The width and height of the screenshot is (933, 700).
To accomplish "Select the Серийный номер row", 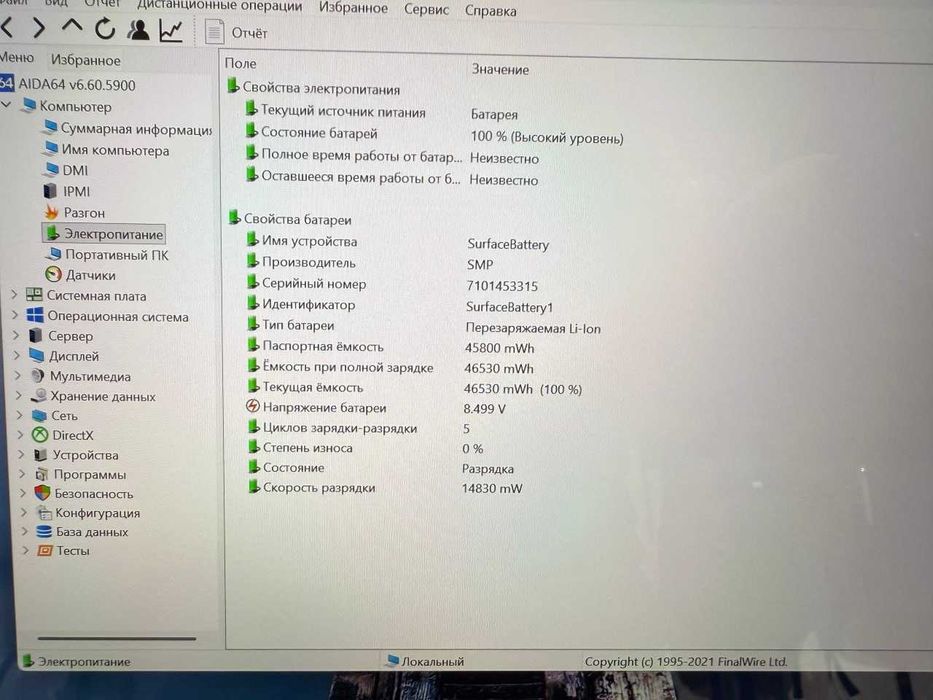I will click(x=392, y=285).
